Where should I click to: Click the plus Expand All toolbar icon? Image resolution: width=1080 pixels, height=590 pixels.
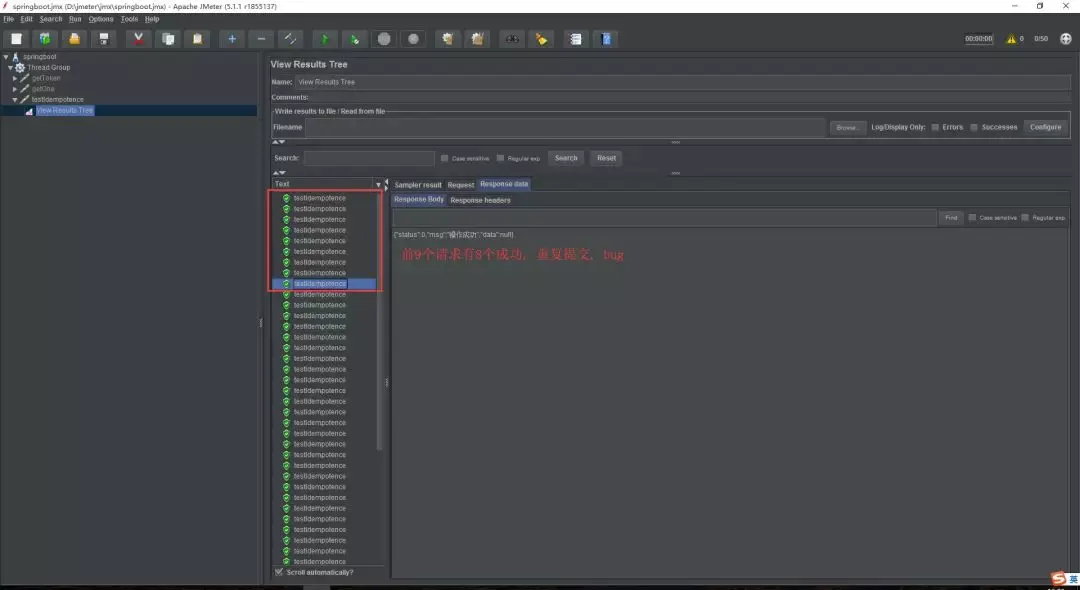pos(232,39)
